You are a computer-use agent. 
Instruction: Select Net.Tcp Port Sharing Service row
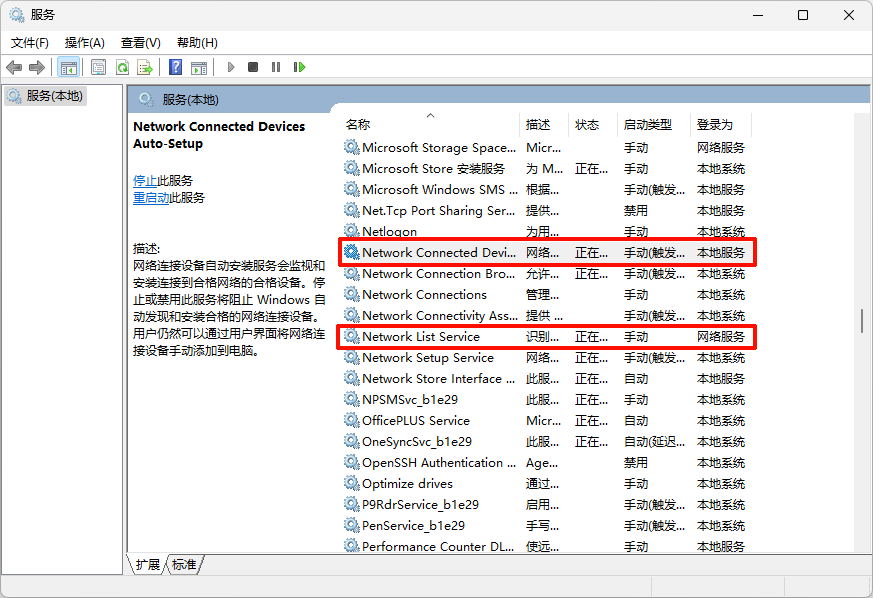pos(547,210)
